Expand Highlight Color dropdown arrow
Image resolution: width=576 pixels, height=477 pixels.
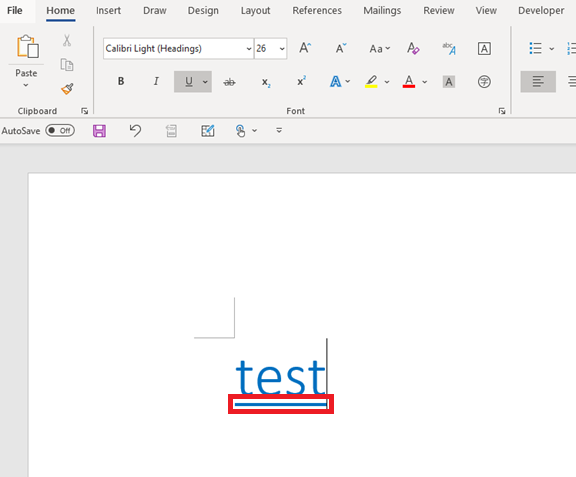click(387, 82)
